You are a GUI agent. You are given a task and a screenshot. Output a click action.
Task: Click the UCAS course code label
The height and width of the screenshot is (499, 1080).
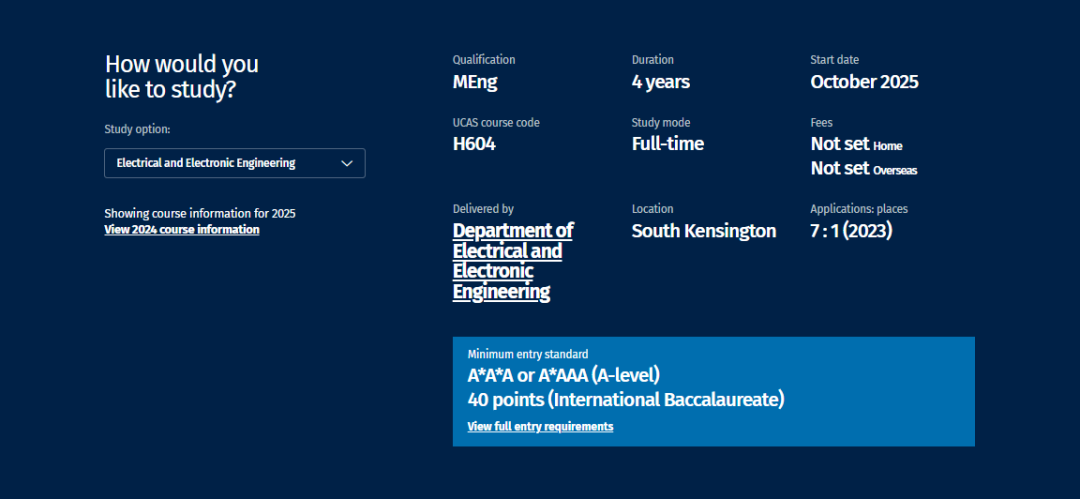[496, 123]
